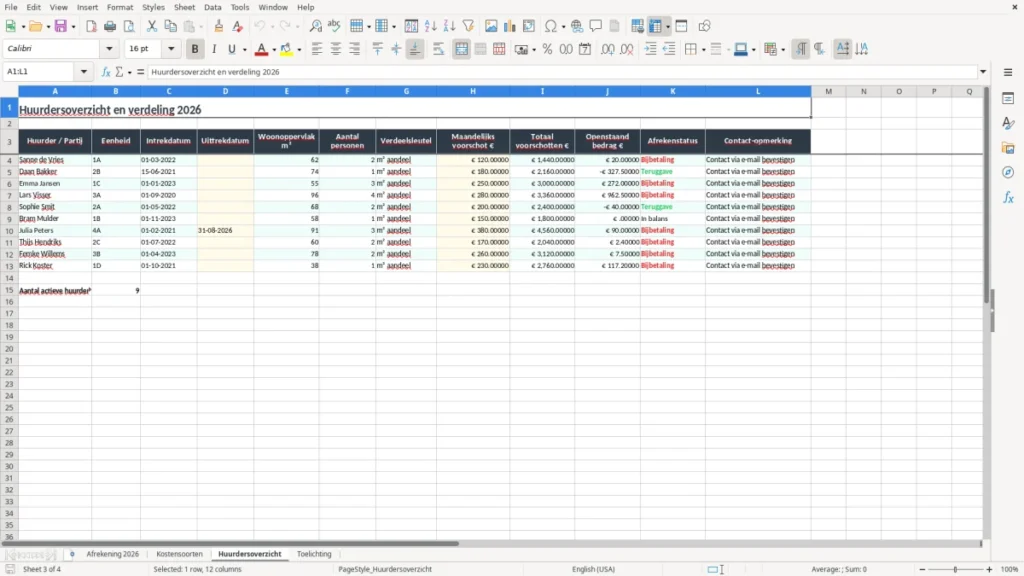The height and width of the screenshot is (576, 1024).
Task: Click zoom in plus button
Action: [989, 569]
